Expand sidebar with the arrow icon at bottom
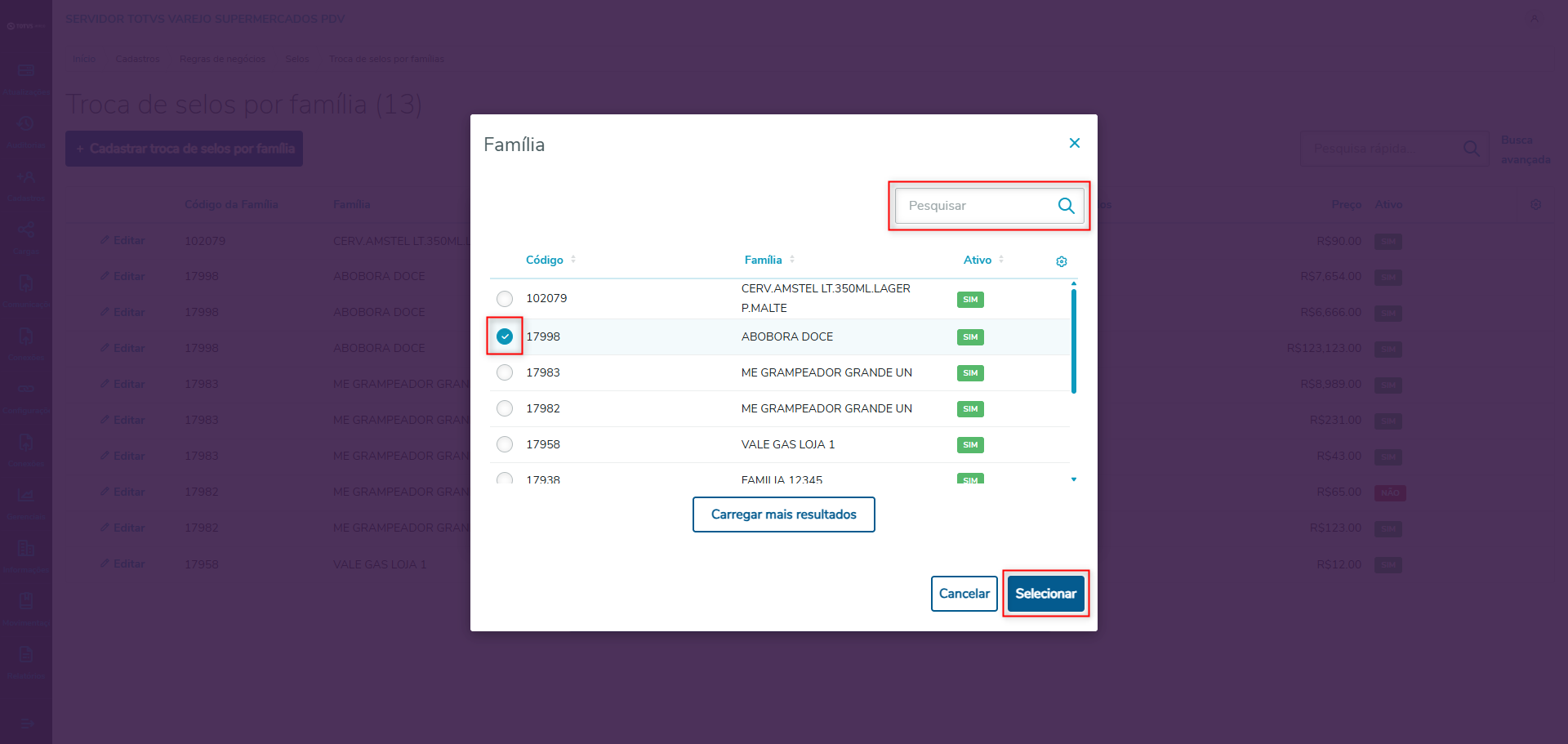 26,724
